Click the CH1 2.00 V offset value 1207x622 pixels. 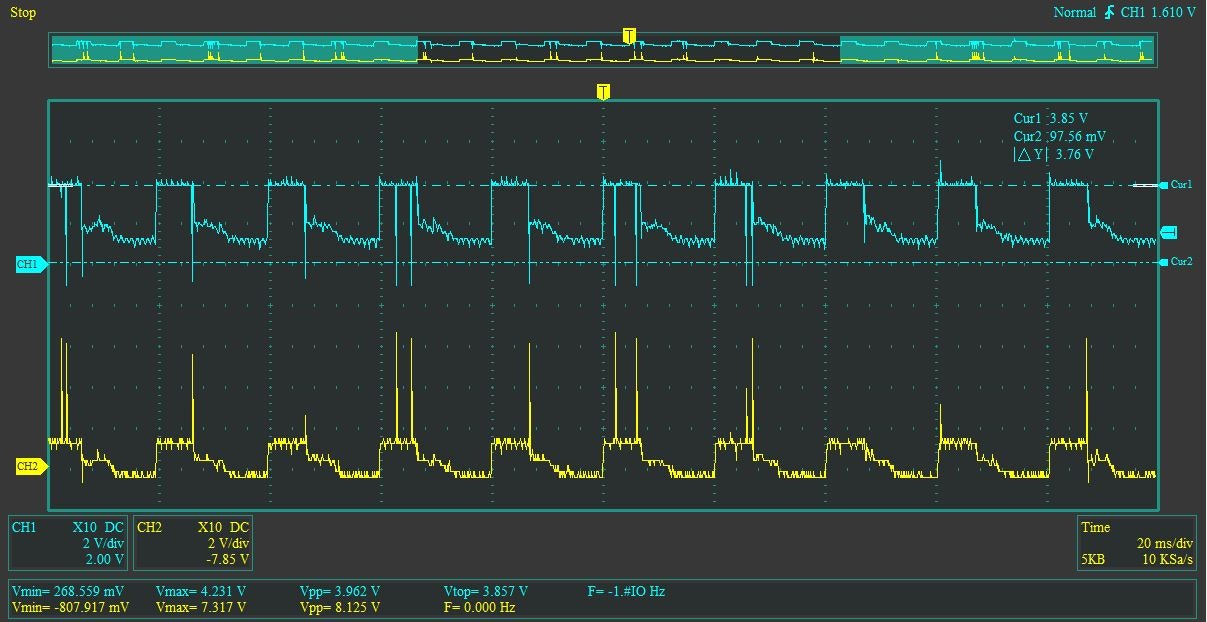point(104,559)
